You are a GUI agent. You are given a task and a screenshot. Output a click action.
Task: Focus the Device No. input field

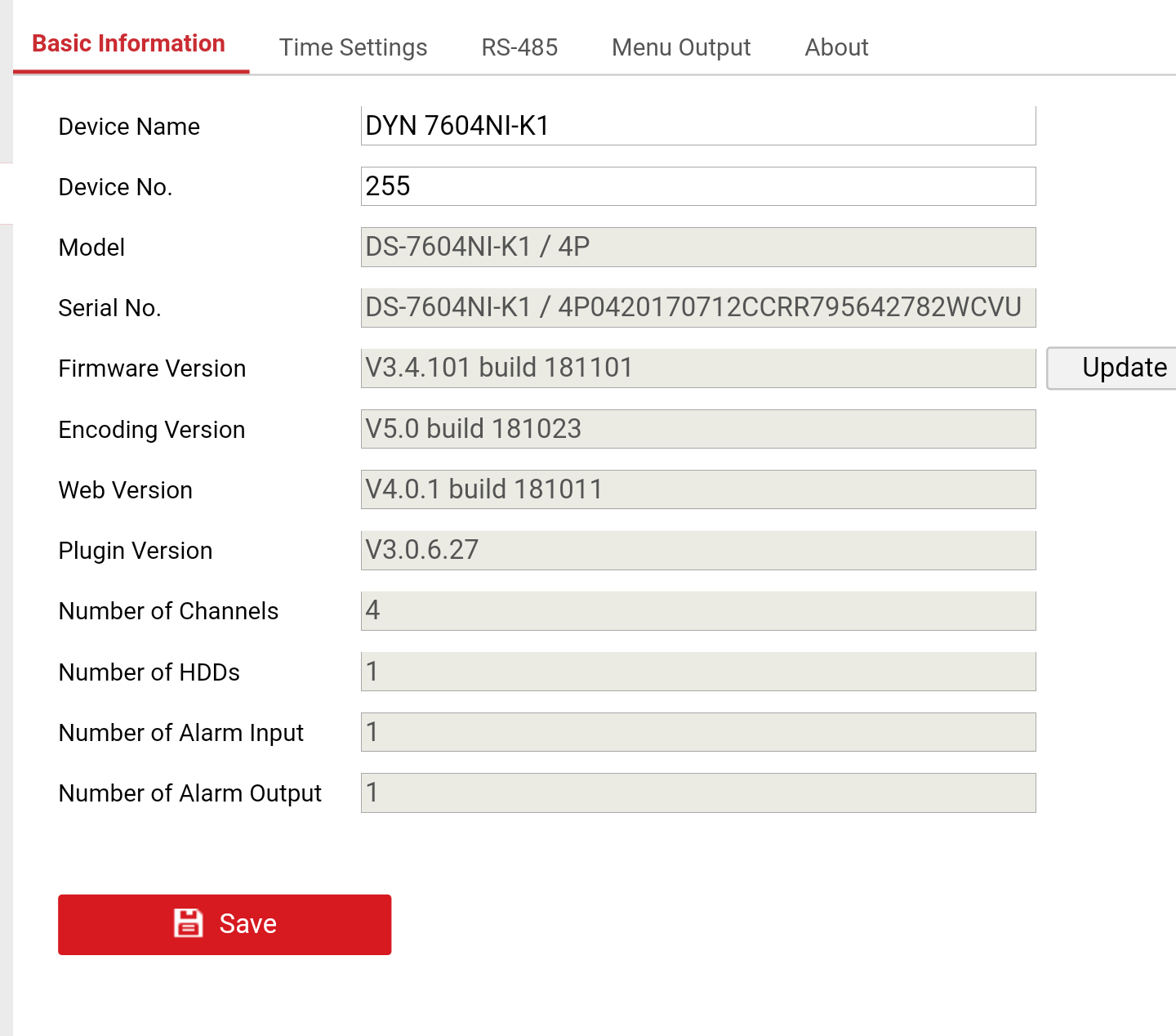pos(697,186)
